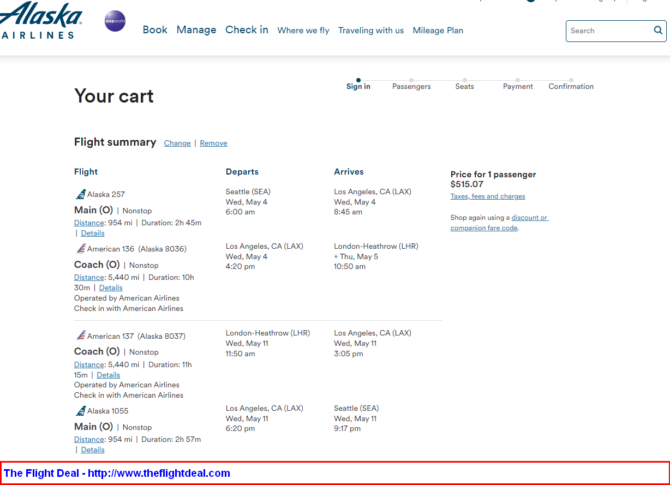This screenshot has width=670, height=485.
Task: Click the Arrives column header
Action: point(349,172)
